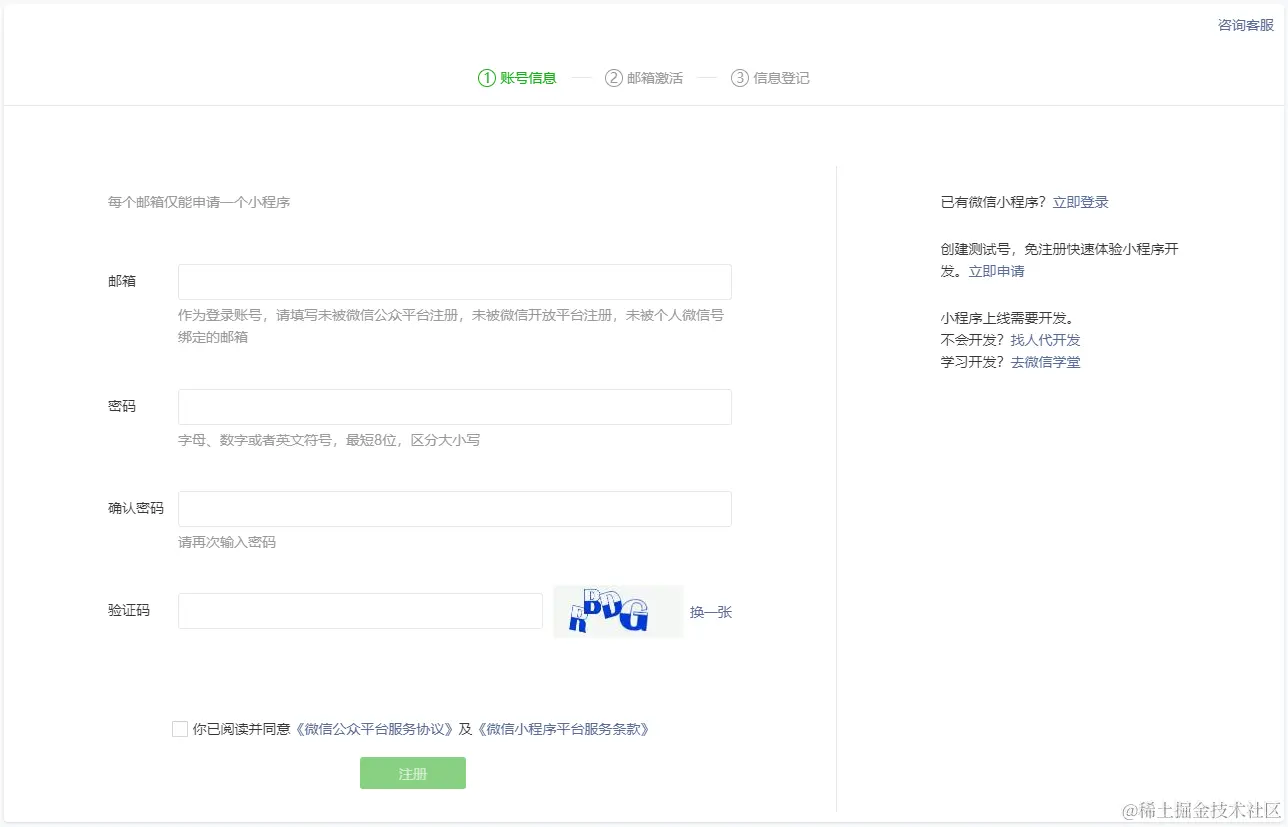Open 《微信小程序平台服务条款》 link
This screenshot has height=827, width=1288.
click(563, 729)
